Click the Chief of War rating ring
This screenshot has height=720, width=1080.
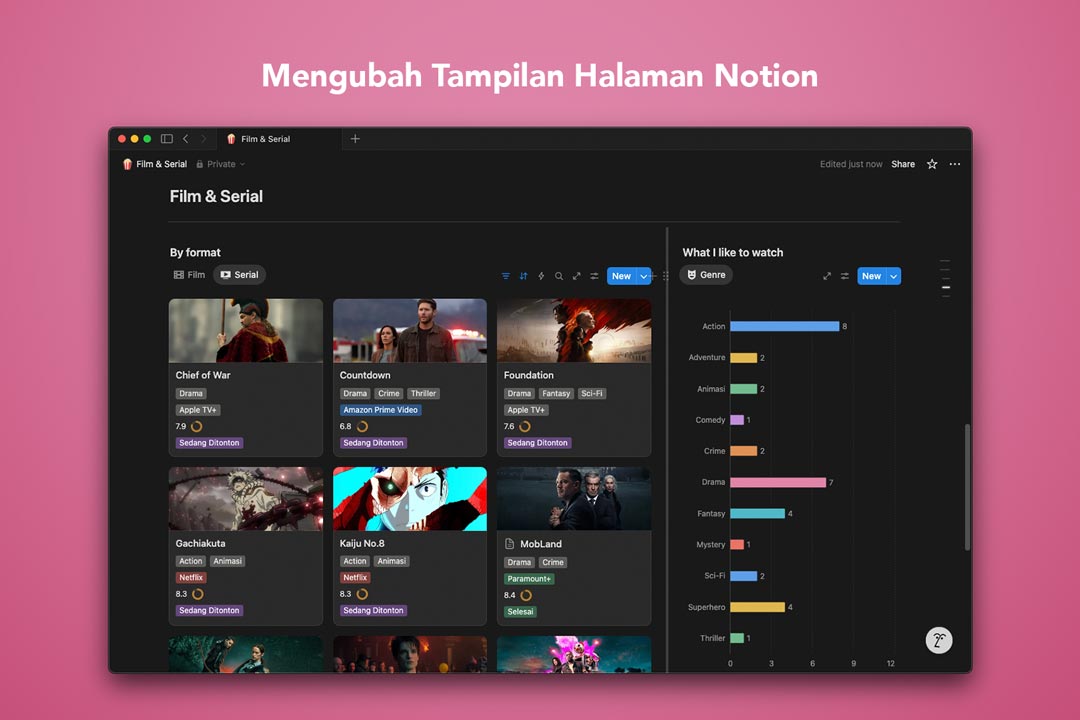[196, 426]
